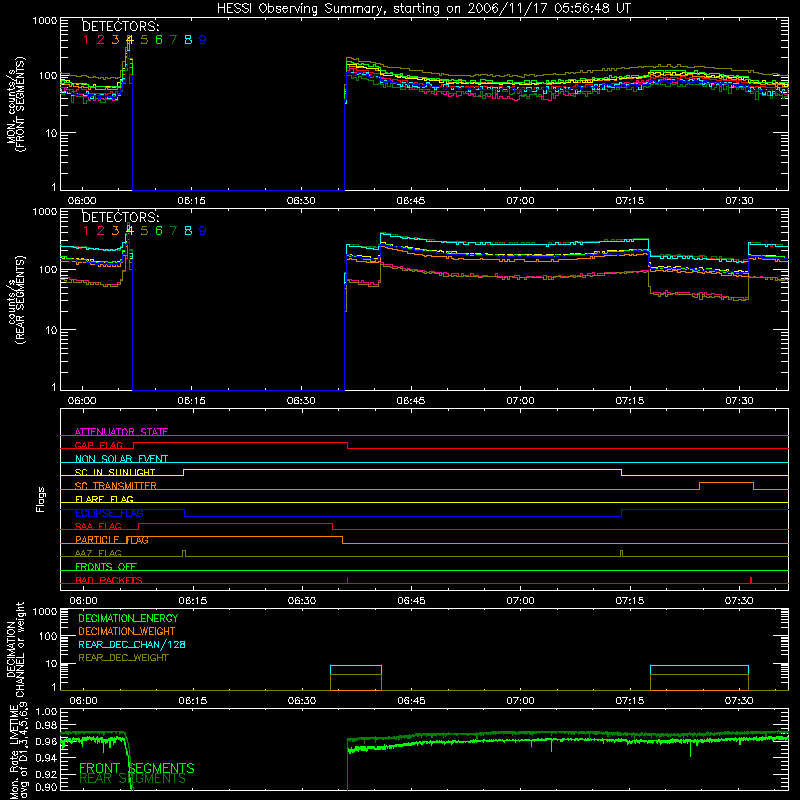
Task: Click the SAA_FLAG label
Action: pos(98,526)
